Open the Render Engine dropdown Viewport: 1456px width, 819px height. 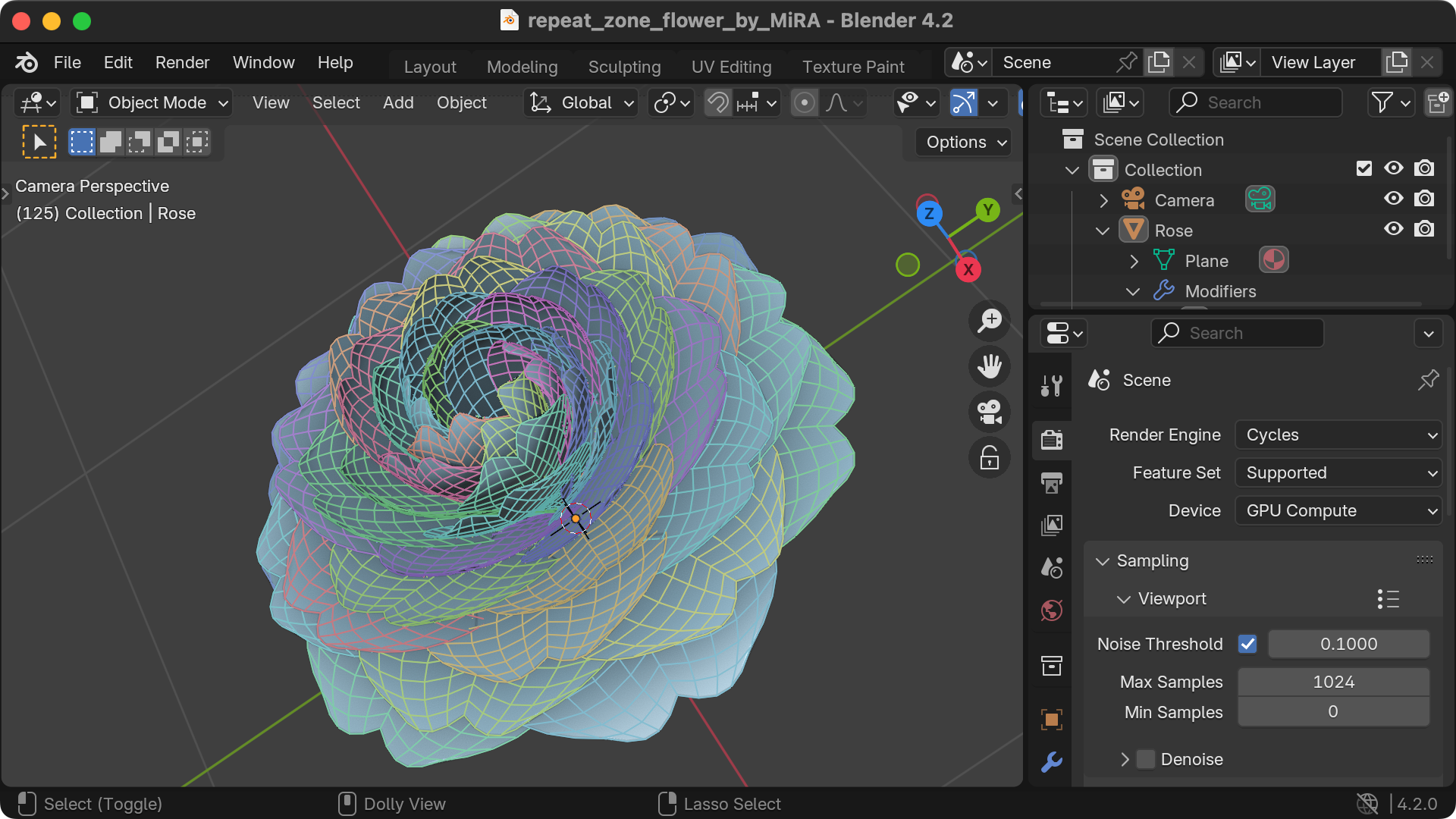1338,435
